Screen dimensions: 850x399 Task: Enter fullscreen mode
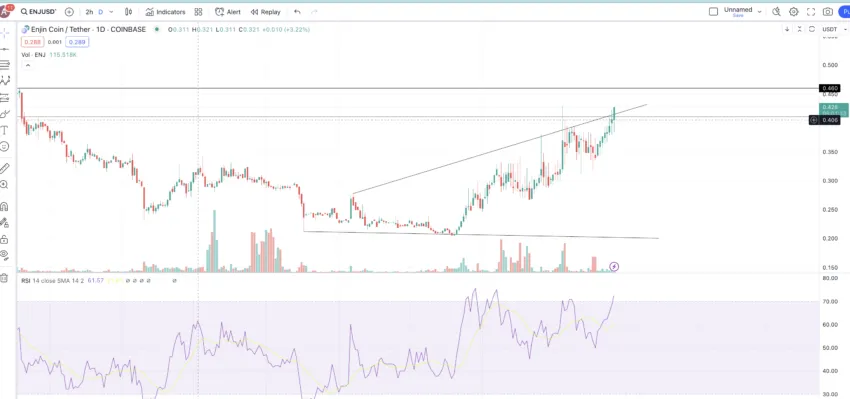click(811, 11)
